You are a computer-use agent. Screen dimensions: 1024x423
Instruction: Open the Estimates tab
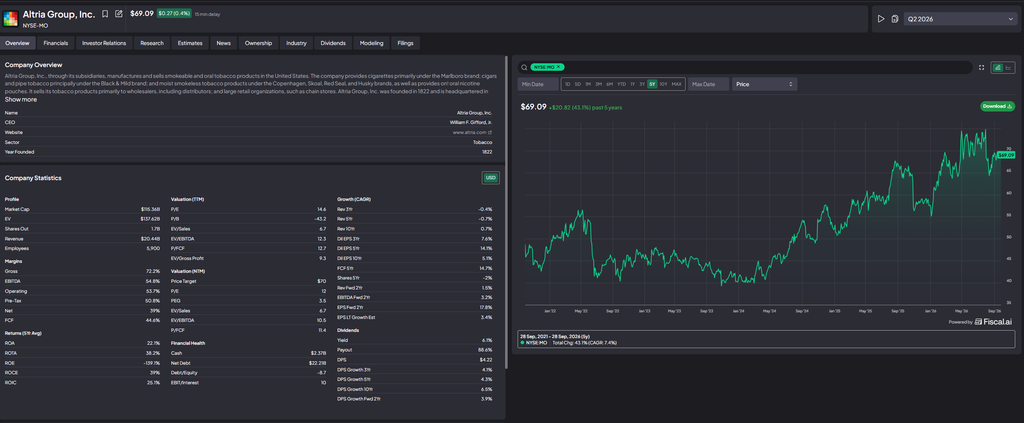tap(190, 43)
